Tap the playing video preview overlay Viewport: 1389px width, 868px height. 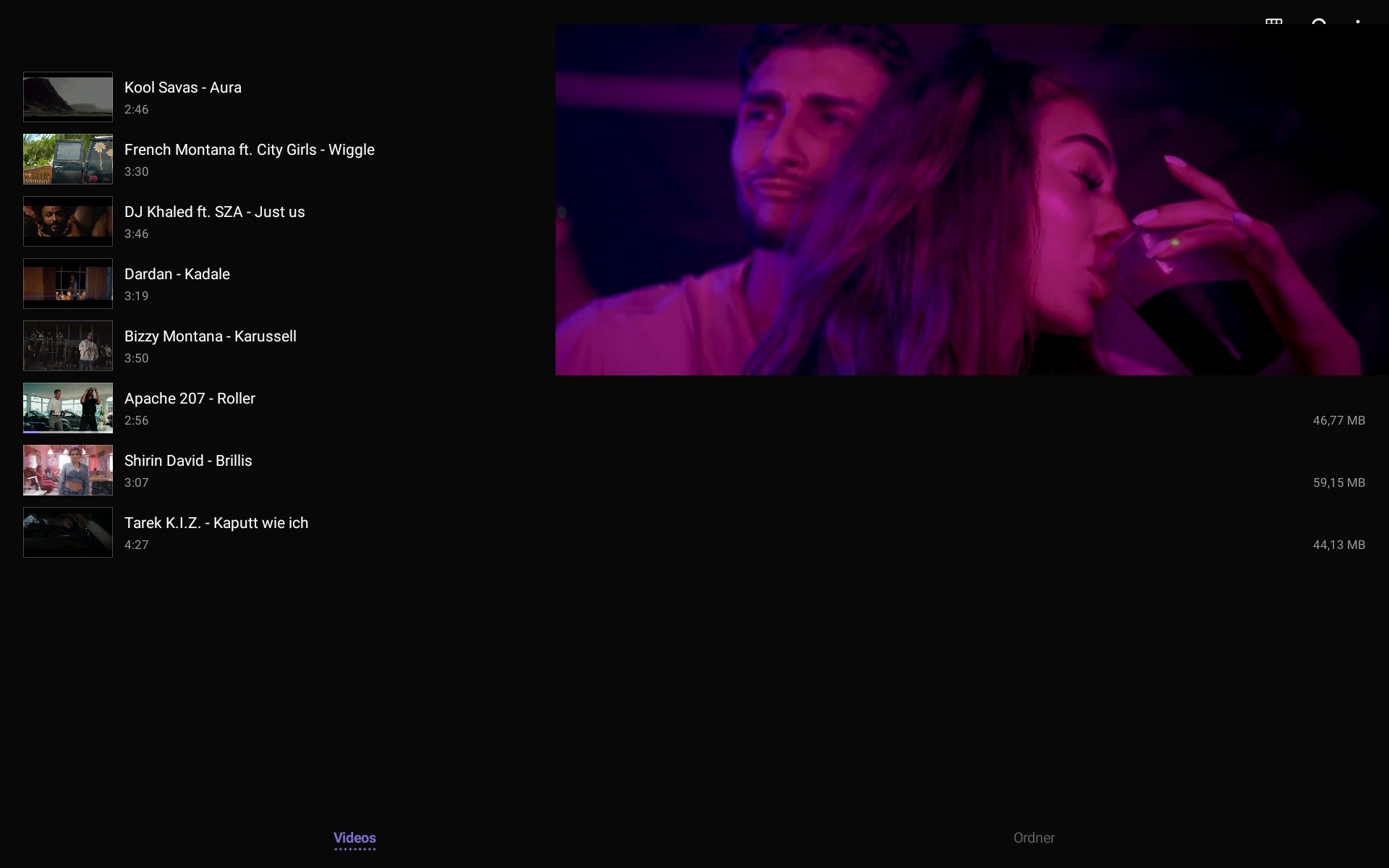pyautogui.click(x=972, y=200)
